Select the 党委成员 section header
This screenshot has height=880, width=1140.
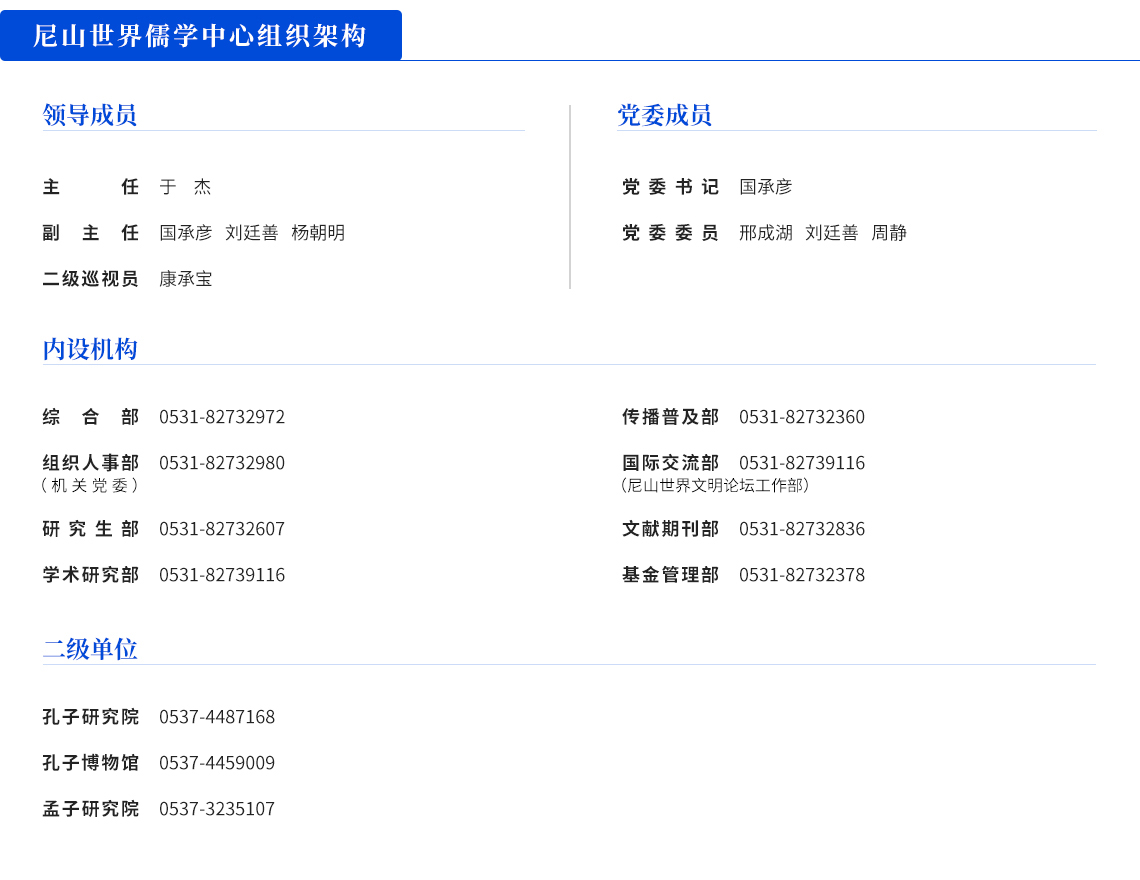(664, 115)
